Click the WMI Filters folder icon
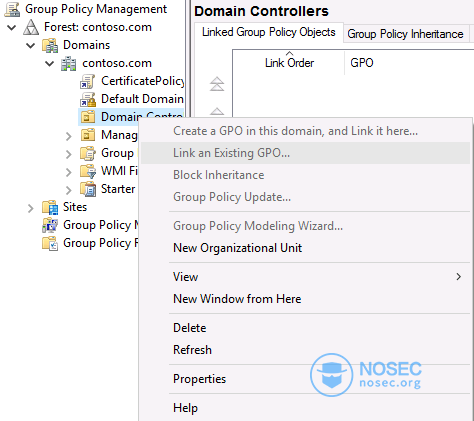 (x=88, y=171)
